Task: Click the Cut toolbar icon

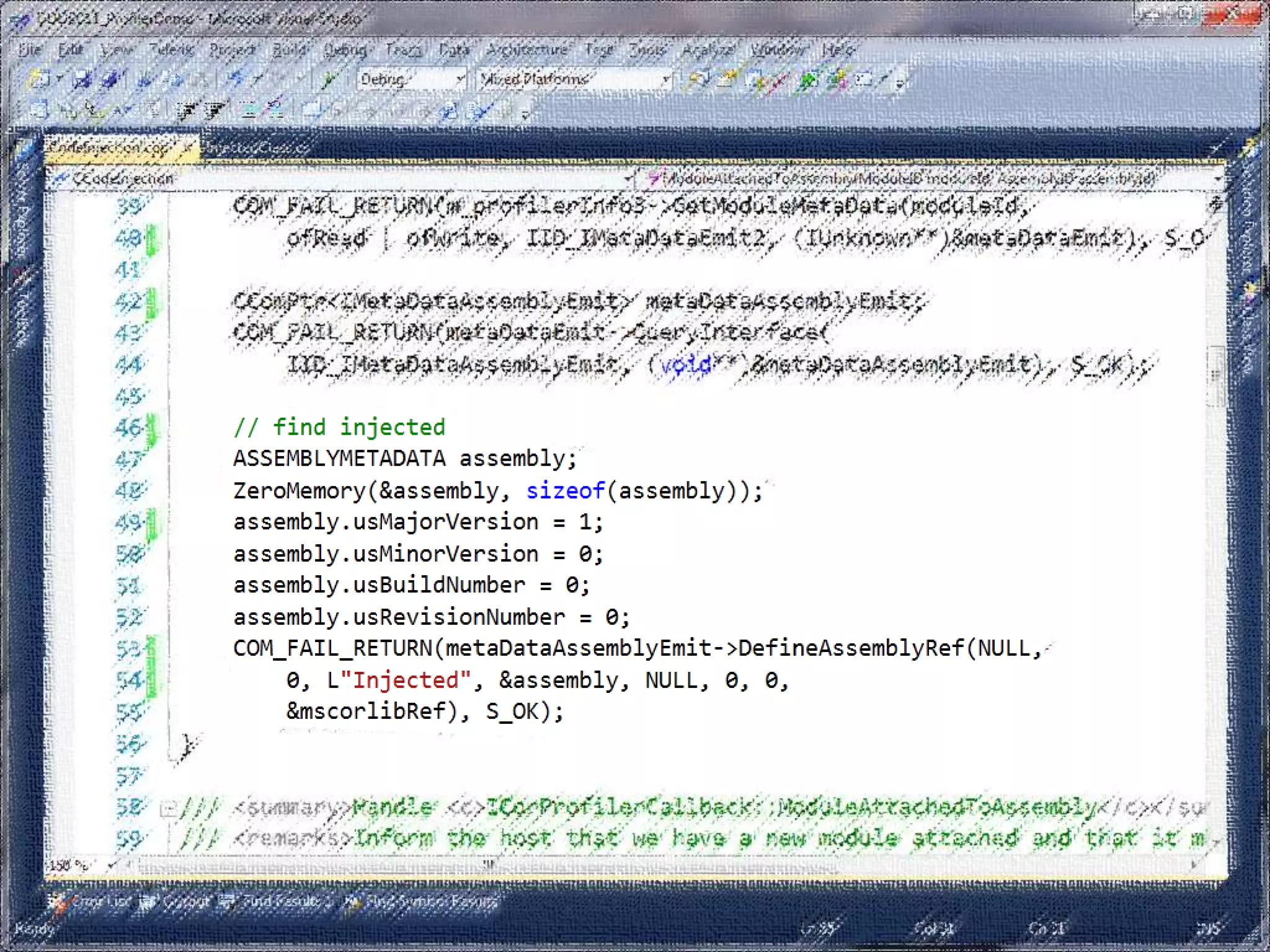Action: [x=144, y=80]
